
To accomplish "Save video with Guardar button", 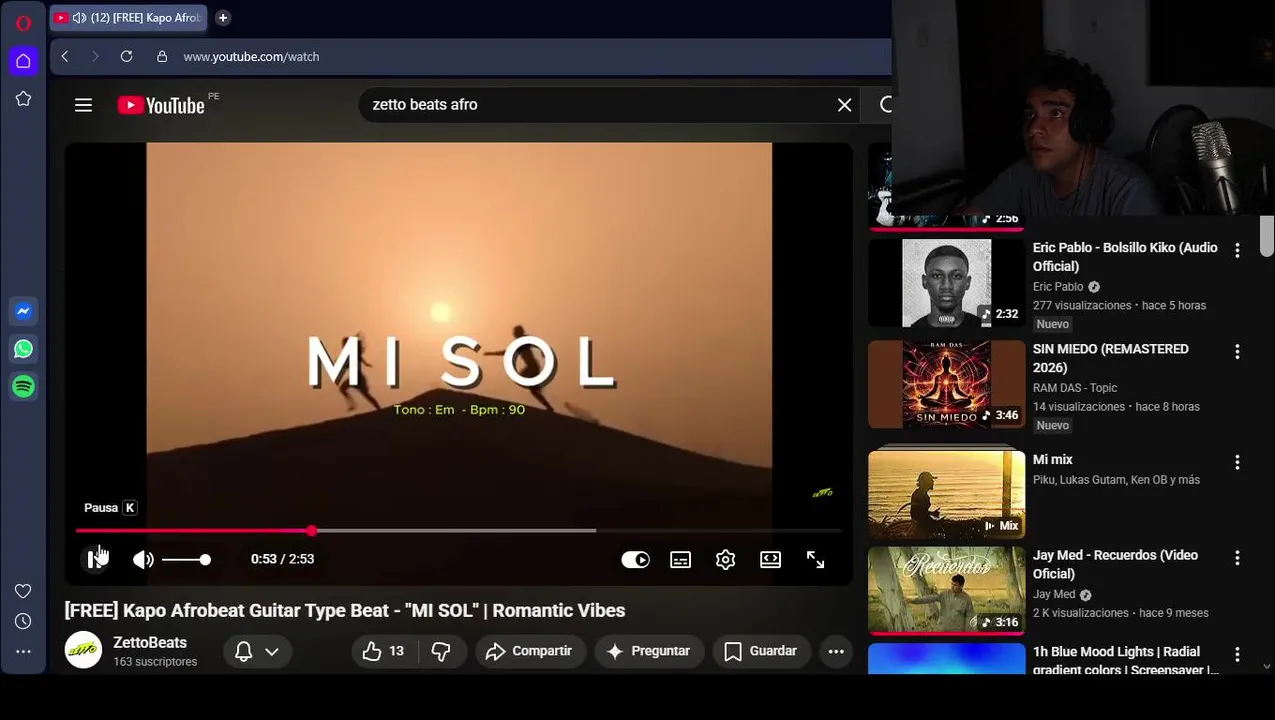I will pos(761,651).
